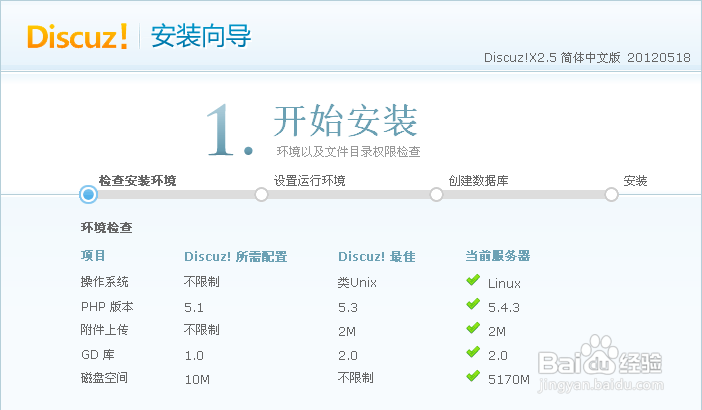Viewport: 702px width, 410px height.
Task: Click the green check beside 5170M
Action: pos(473,376)
